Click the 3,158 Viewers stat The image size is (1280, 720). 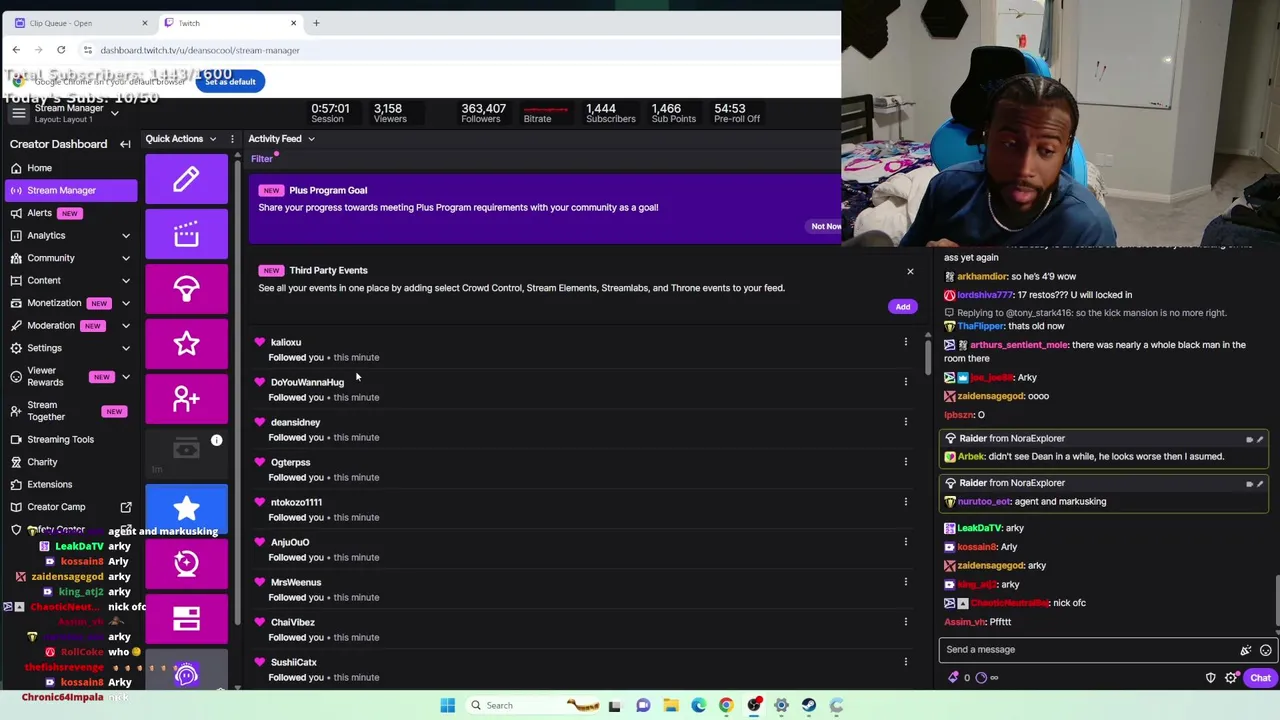[x=389, y=113]
